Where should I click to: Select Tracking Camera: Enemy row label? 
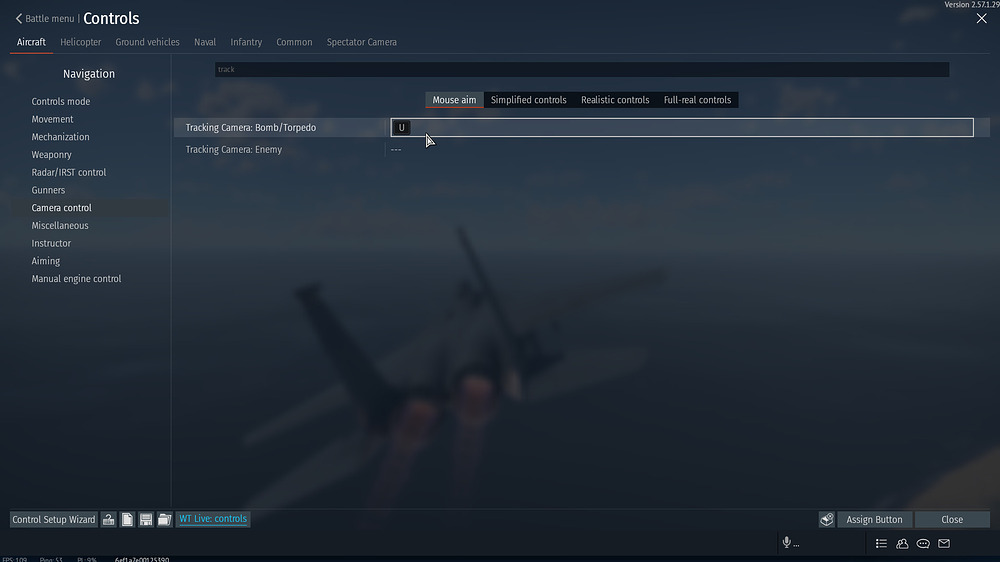pyautogui.click(x=233, y=149)
